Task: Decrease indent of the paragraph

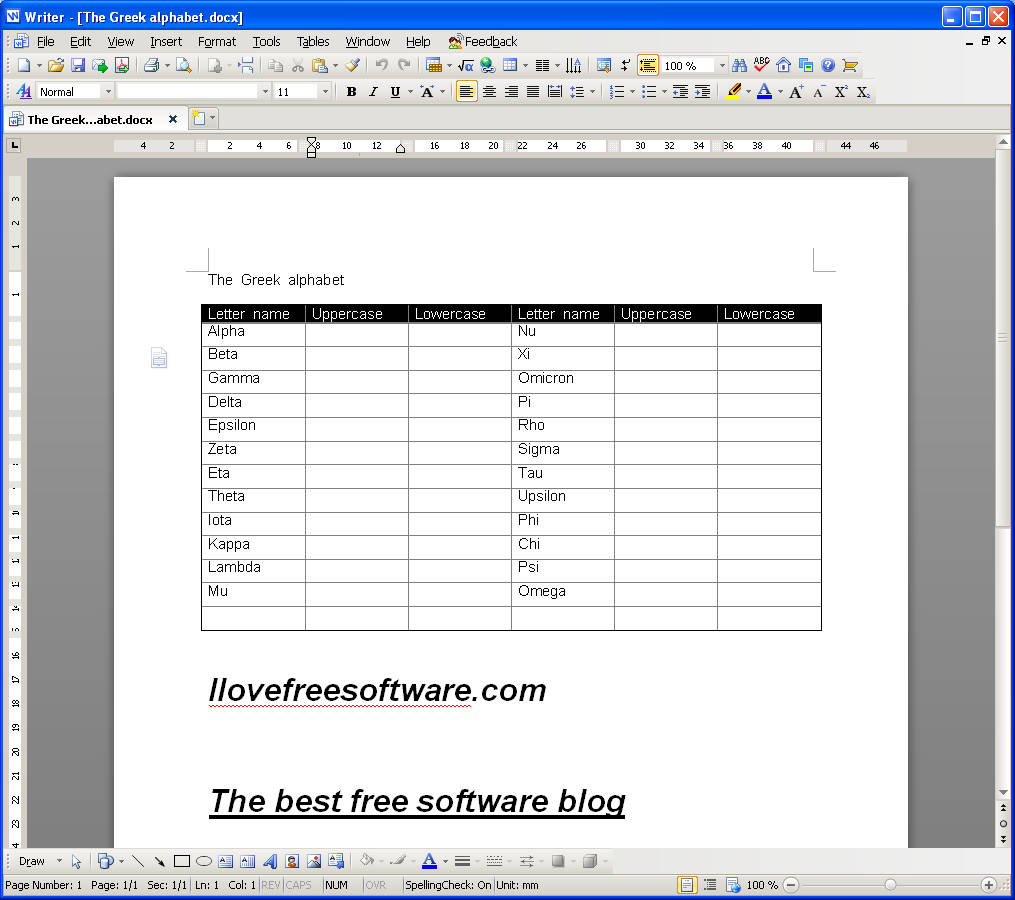Action: [680, 92]
